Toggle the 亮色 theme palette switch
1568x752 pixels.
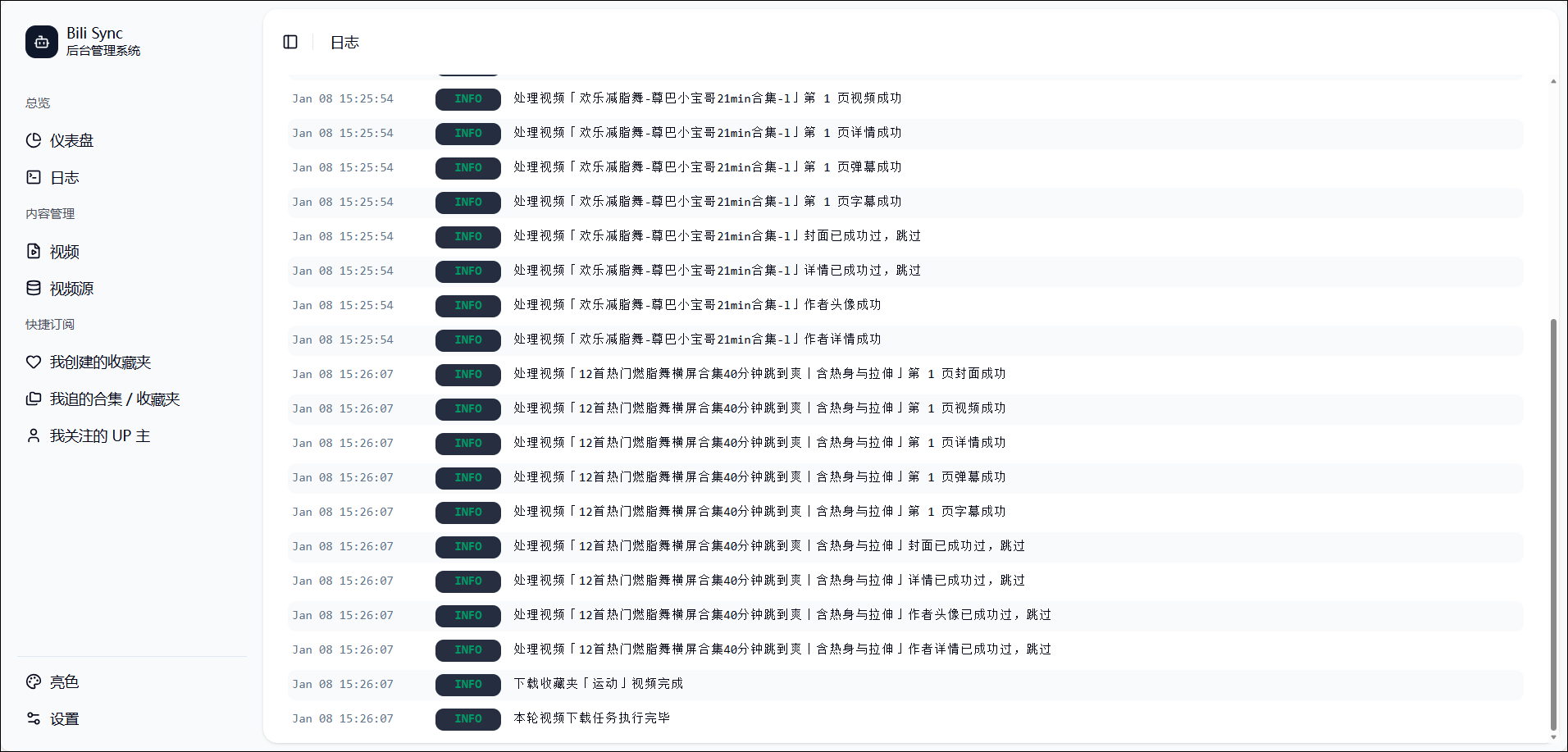pyautogui.click(x=34, y=681)
